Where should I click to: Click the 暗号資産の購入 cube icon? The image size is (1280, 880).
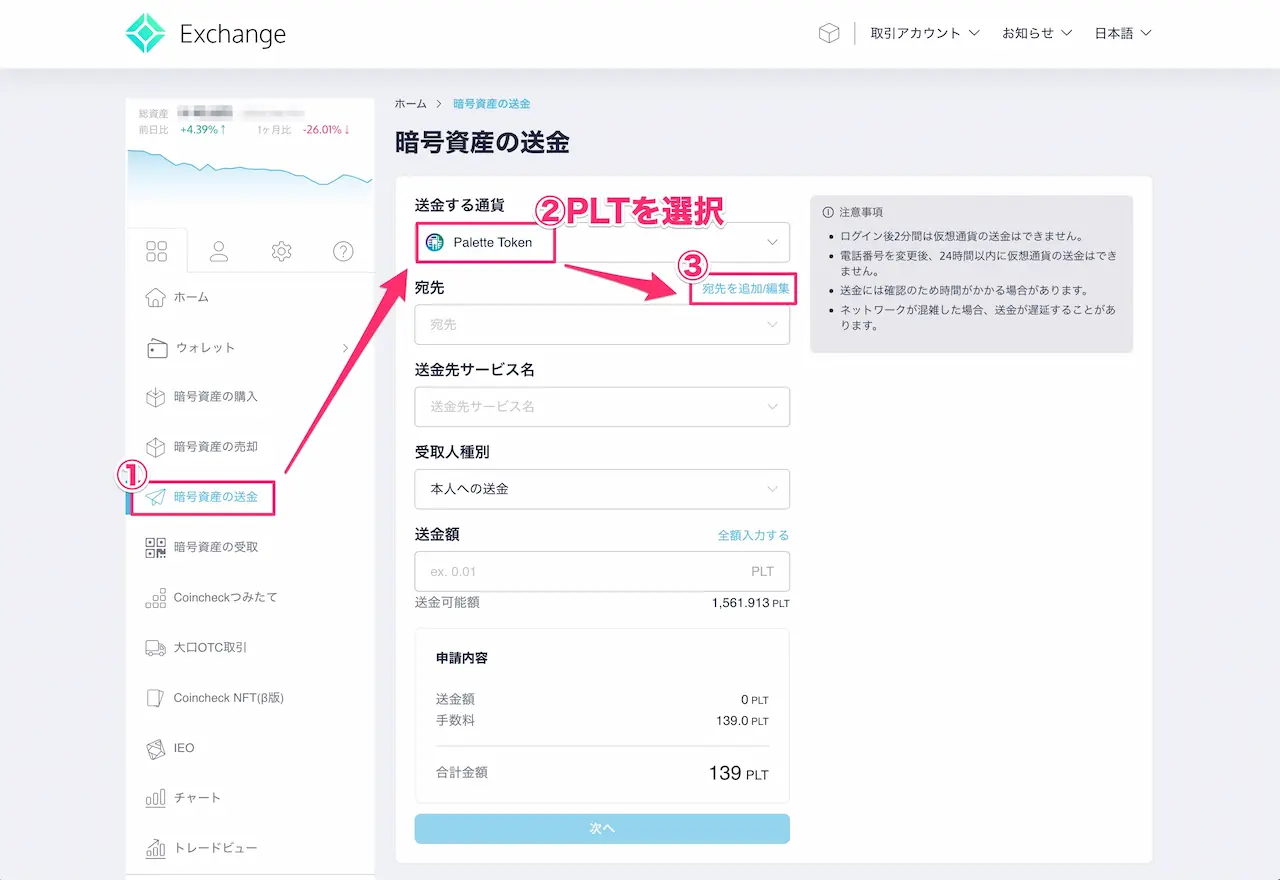(155, 397)
